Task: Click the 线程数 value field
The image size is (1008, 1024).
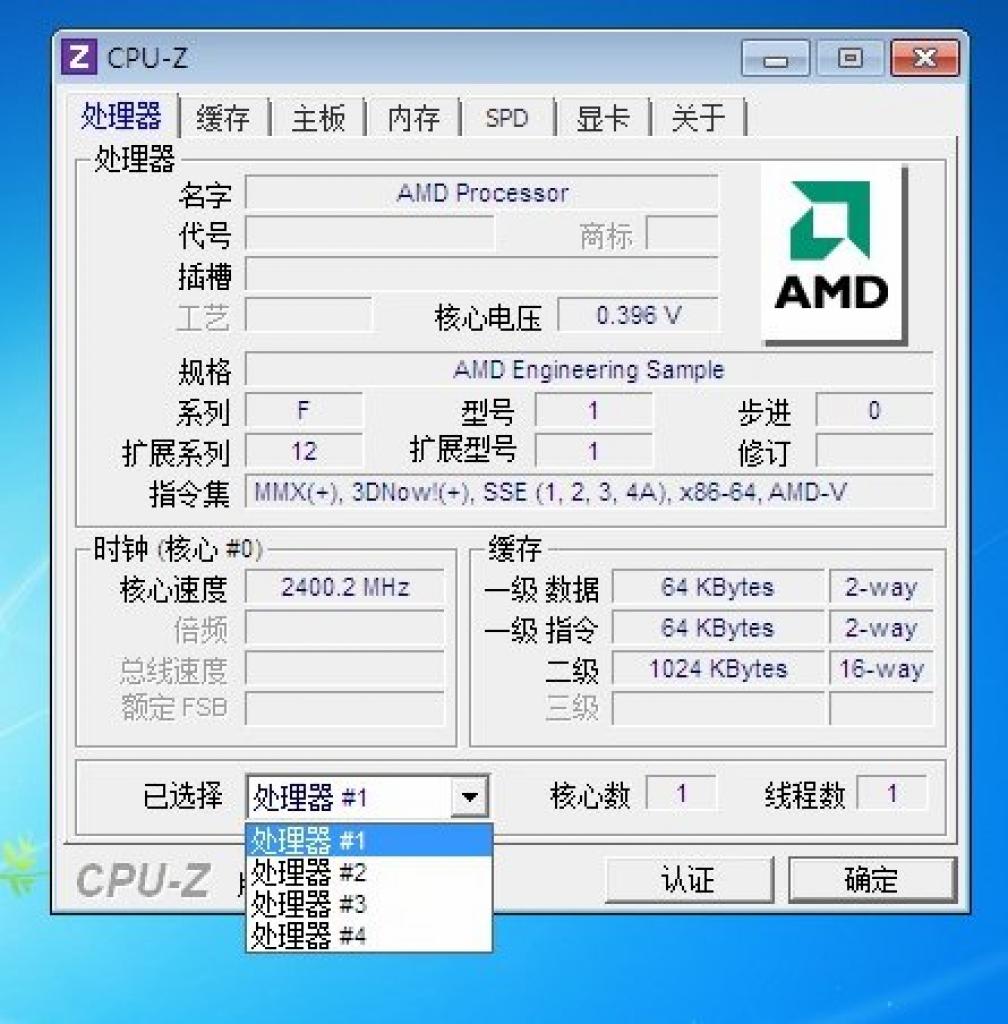Action: click(892, 794)
